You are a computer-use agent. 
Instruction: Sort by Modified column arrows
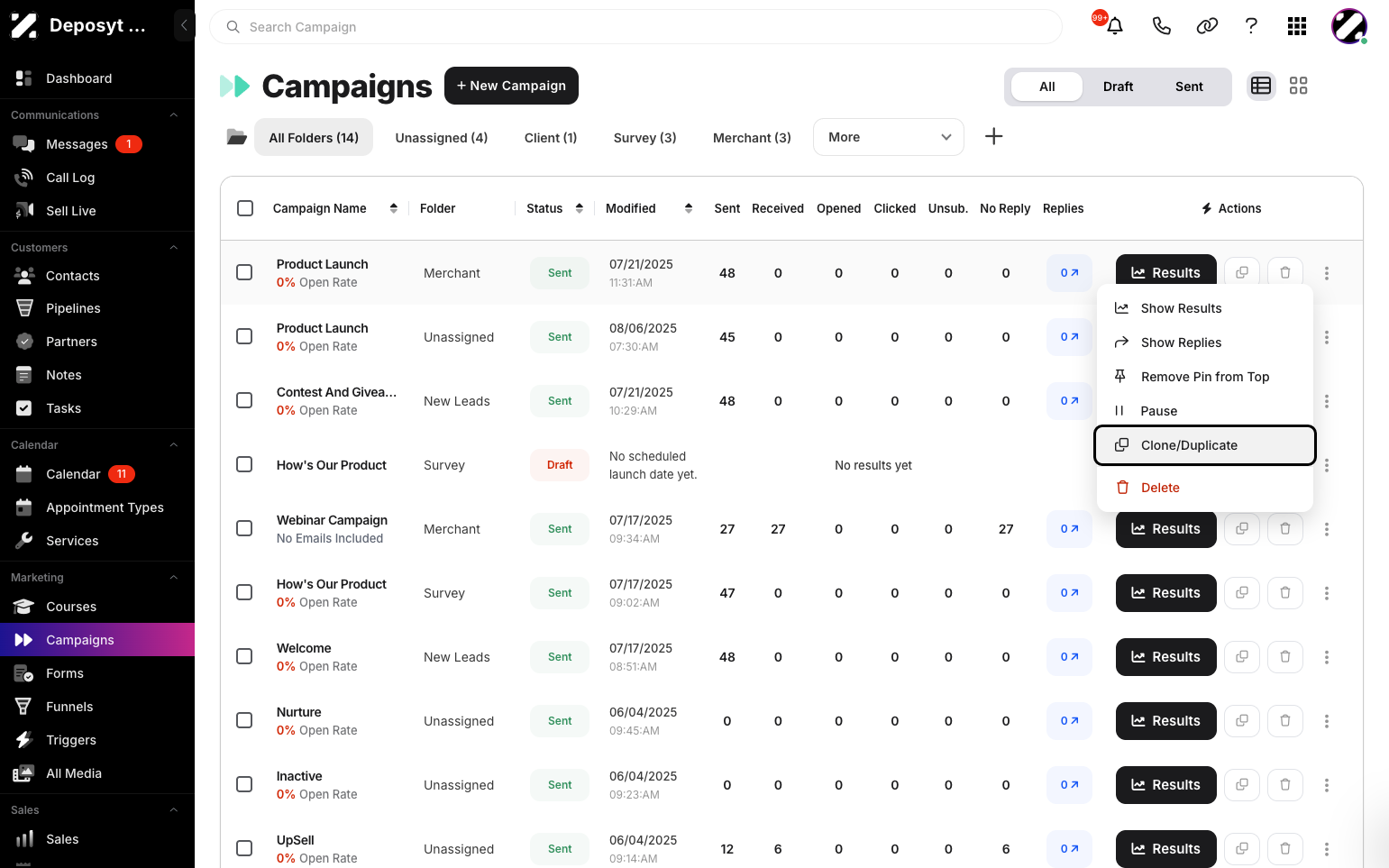pyautogui.click(x=689, y=208)
